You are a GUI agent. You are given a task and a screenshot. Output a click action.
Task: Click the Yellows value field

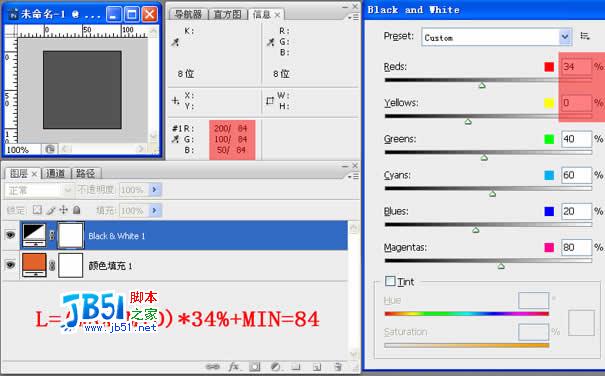pyautogui.click(x=576, y=103)
